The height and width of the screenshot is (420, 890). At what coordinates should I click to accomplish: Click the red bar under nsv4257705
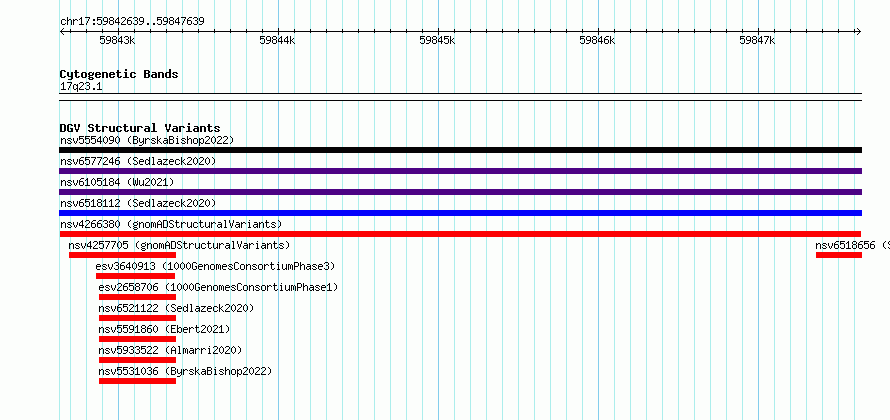tap(122, 255)
